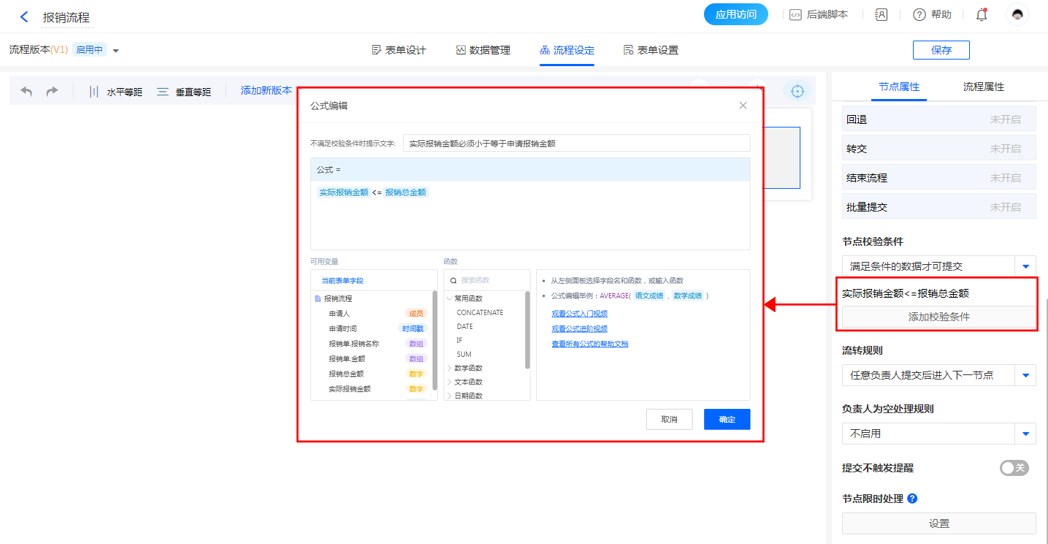Image resolution: width=1048 pixels, height=544 pixels.
Task: Click the notification bell icon
Action: (x=981, y=15)
